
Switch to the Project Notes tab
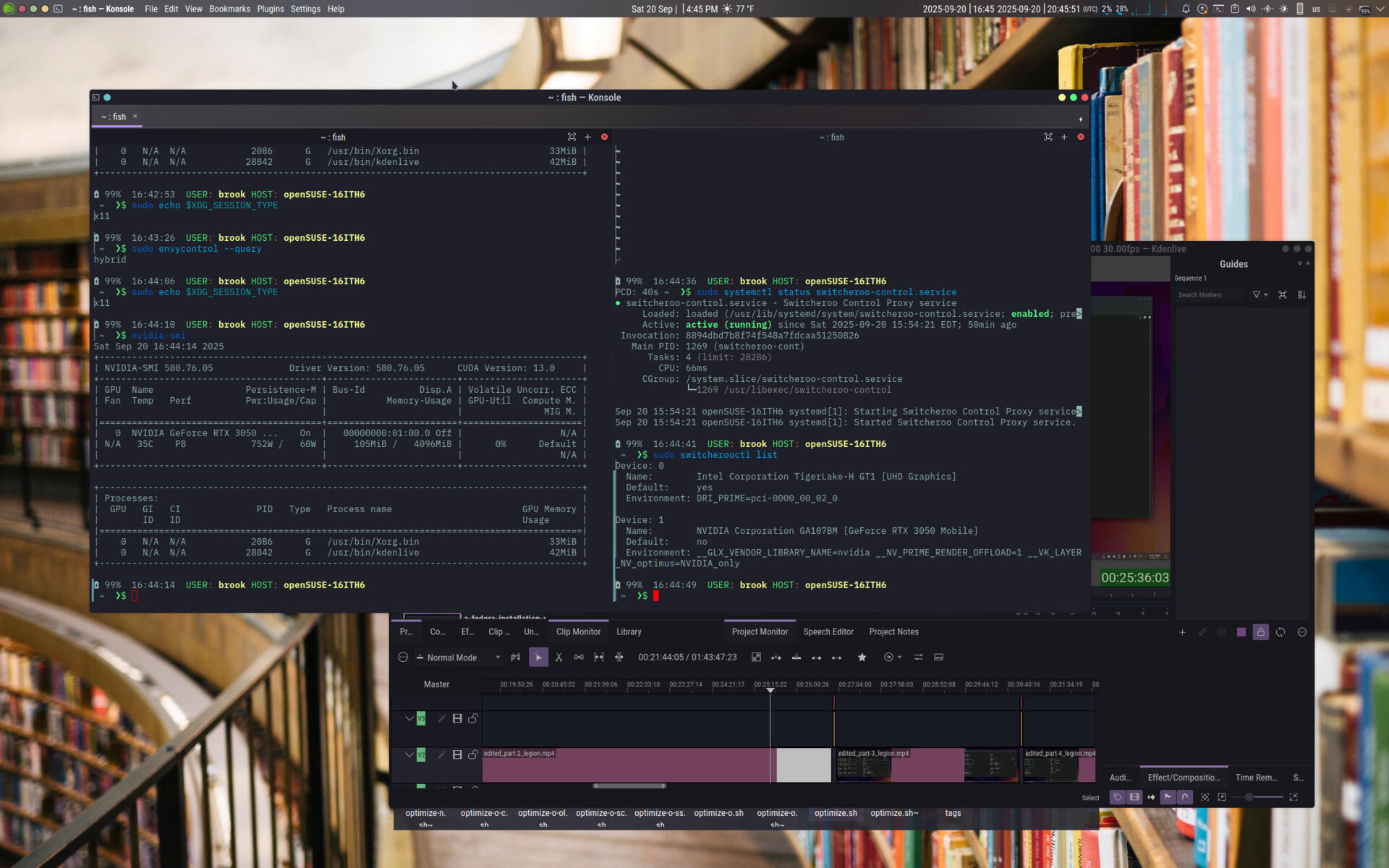pyautogui.click(x=893, y=631)
